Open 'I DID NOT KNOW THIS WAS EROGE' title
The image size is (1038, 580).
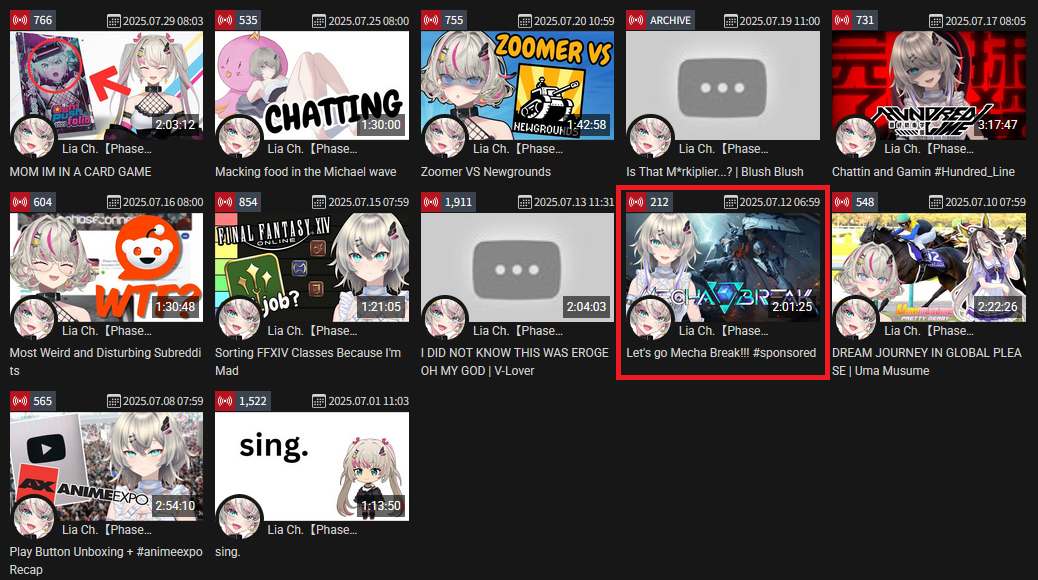coord(514,362)
